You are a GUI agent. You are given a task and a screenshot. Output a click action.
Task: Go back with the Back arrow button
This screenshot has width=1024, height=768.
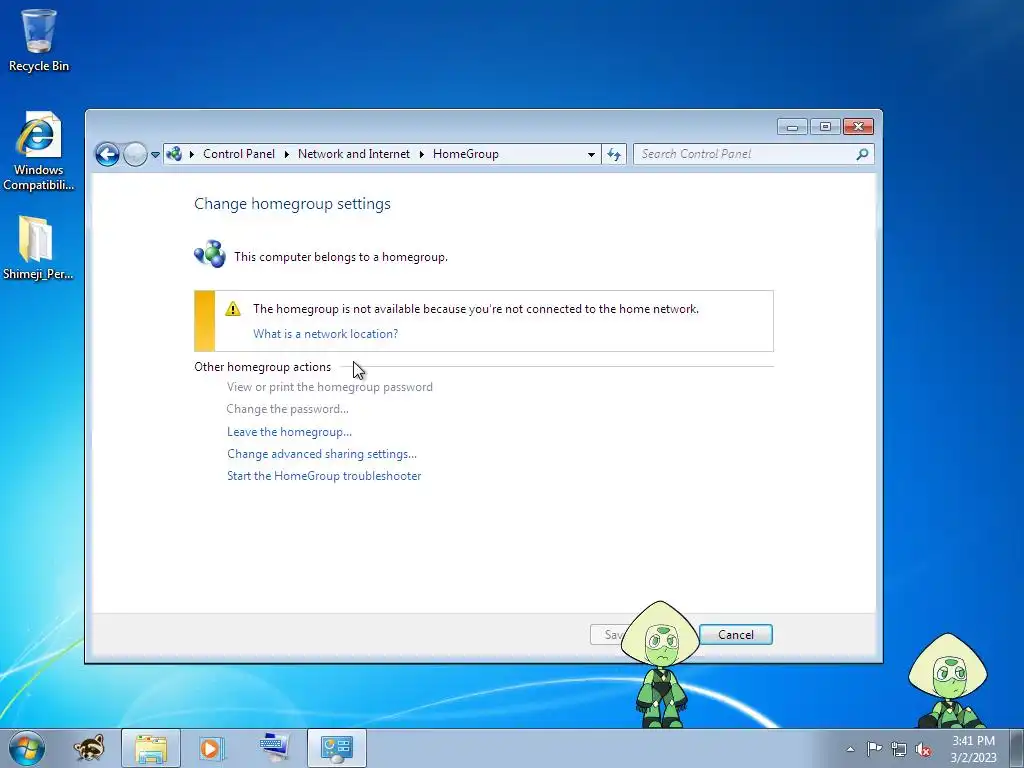click(107, 155)
